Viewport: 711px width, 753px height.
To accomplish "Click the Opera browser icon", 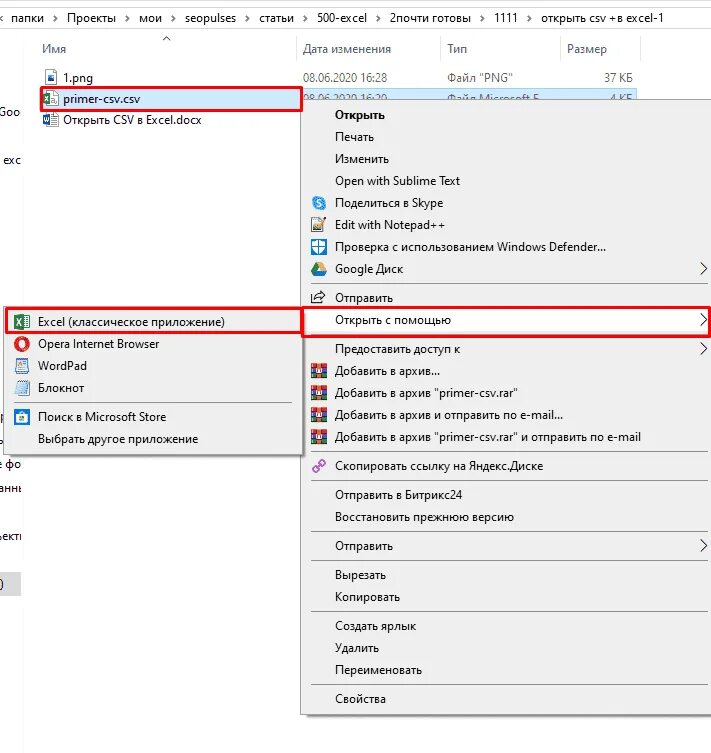I will click(x=22, y=344).
